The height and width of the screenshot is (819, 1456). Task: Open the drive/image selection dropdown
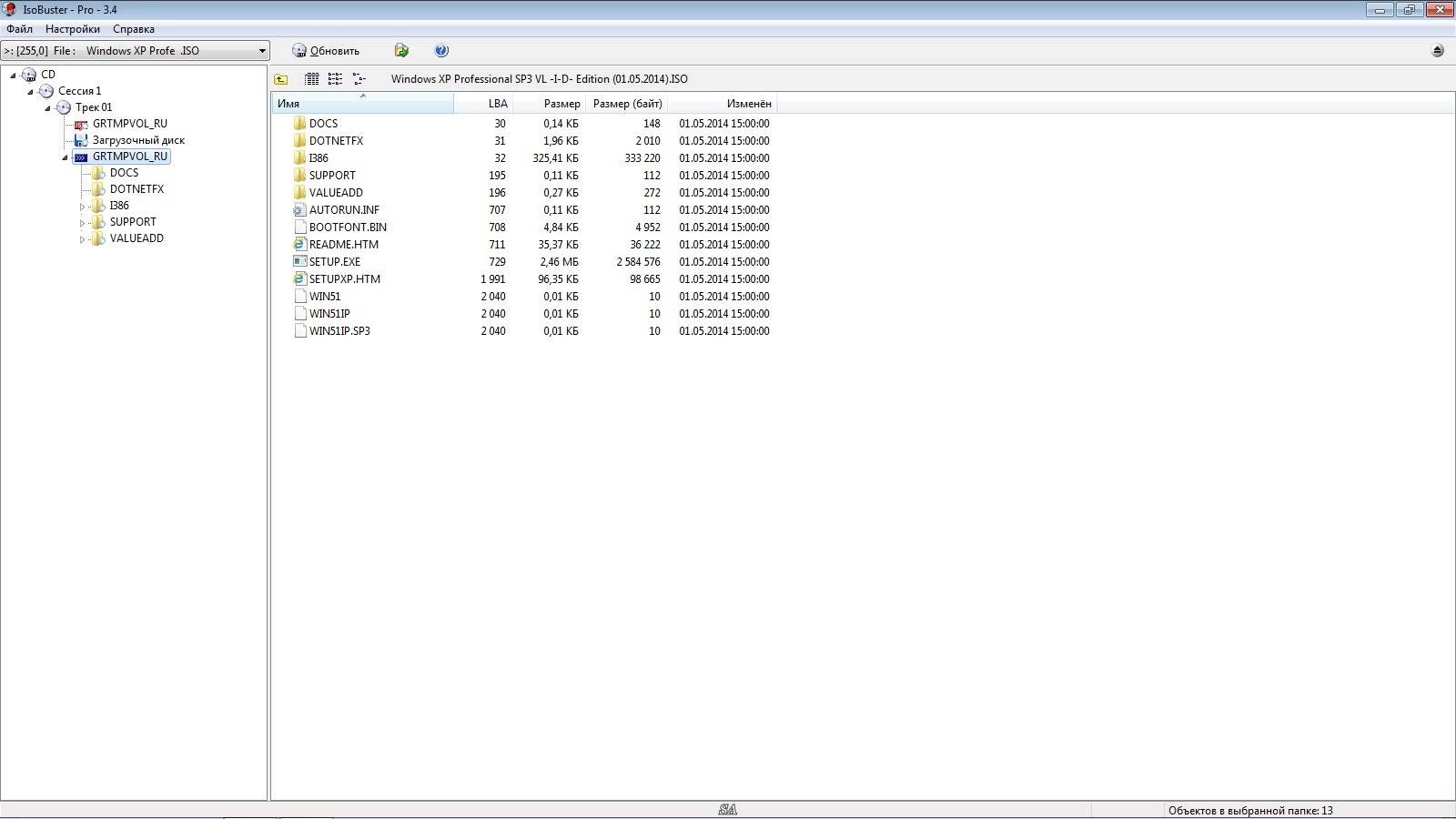(135, 51)
